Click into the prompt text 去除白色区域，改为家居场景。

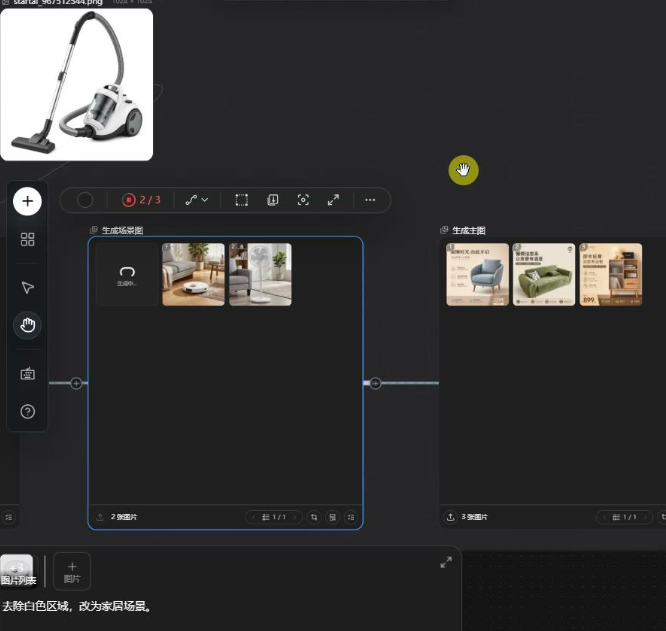click(77, 606)
